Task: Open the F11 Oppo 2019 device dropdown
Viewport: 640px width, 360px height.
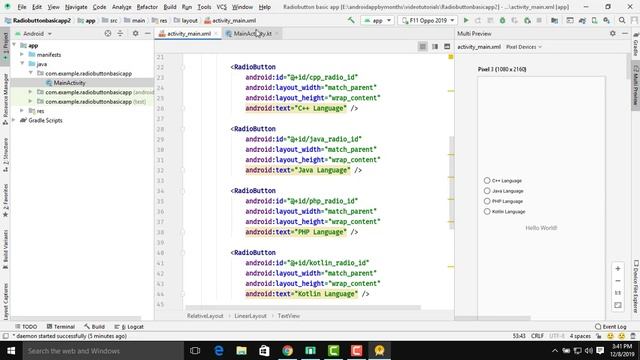Action: 427,20
